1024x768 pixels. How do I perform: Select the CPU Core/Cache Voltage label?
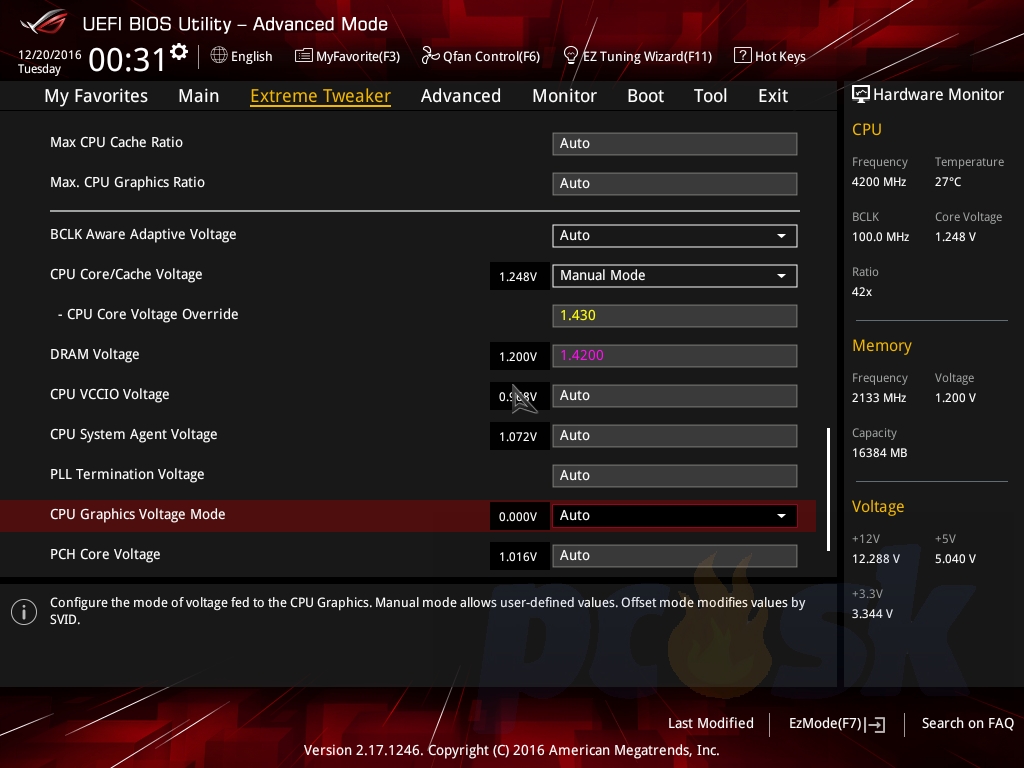point(126,274)
